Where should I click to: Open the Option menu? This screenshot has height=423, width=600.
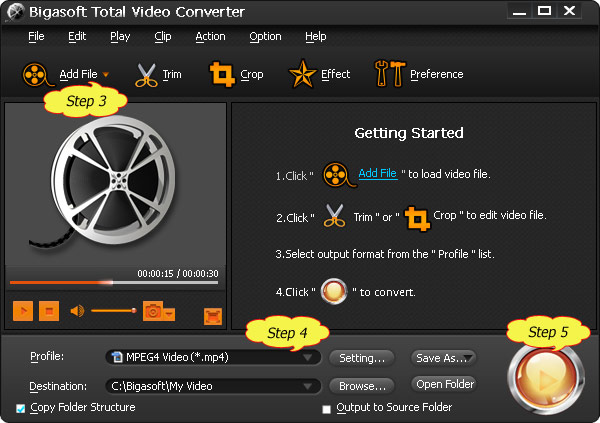click(265, 36)
